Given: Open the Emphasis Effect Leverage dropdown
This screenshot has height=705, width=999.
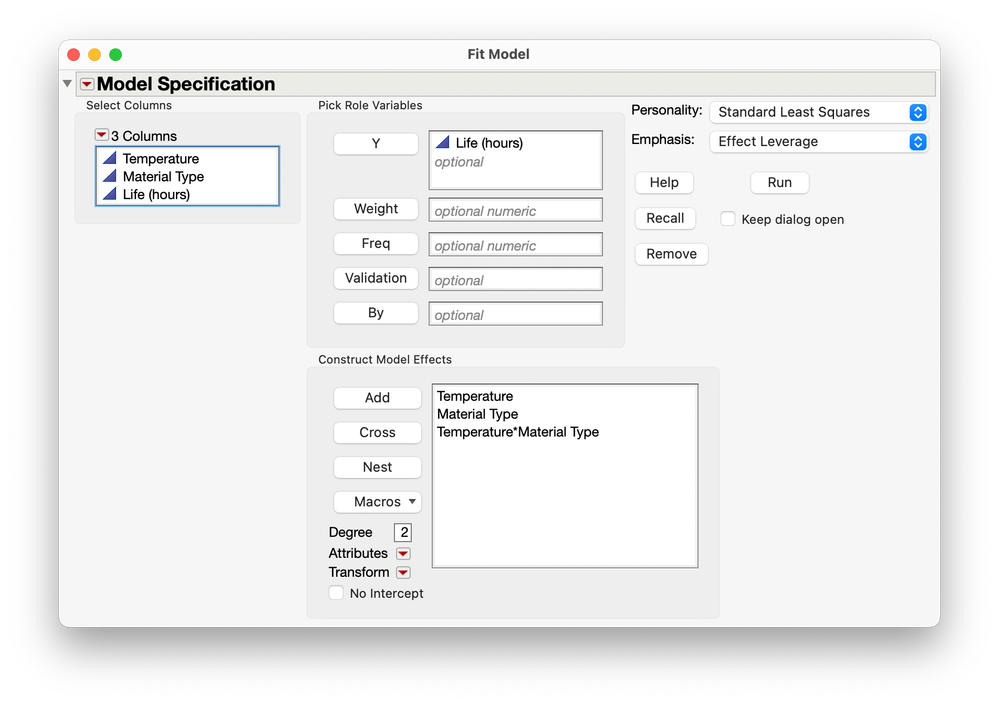Looking at the screenshot, I should click(819, 141).
